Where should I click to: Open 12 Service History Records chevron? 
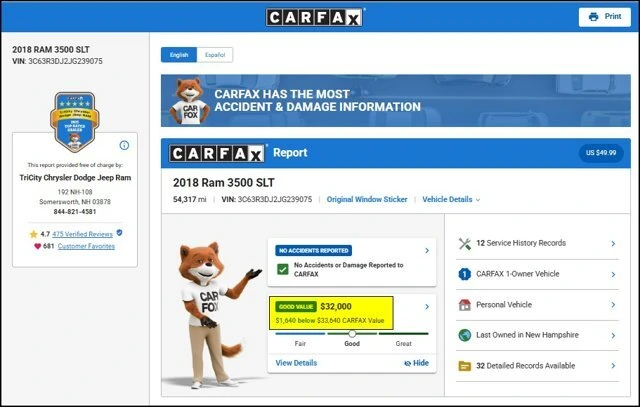[613, 243]
